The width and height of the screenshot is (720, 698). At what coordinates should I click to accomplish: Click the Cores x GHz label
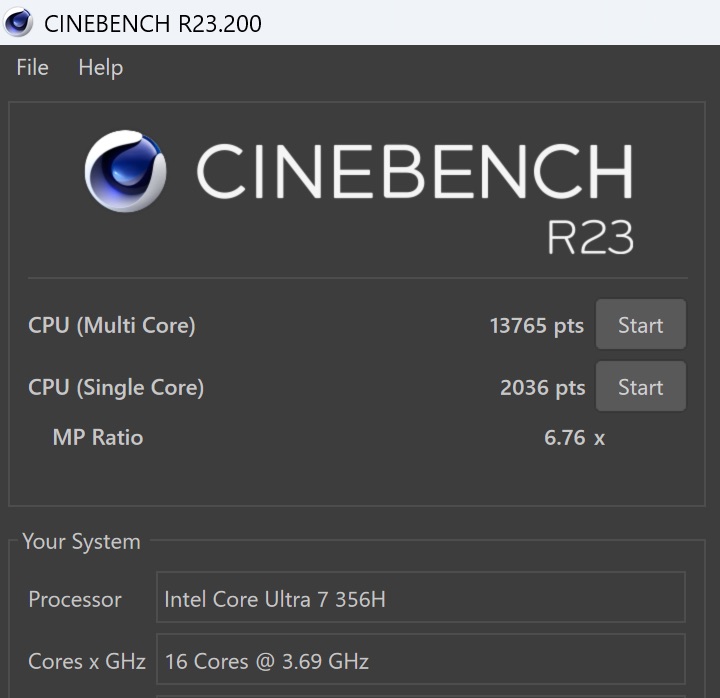point(87,662)
